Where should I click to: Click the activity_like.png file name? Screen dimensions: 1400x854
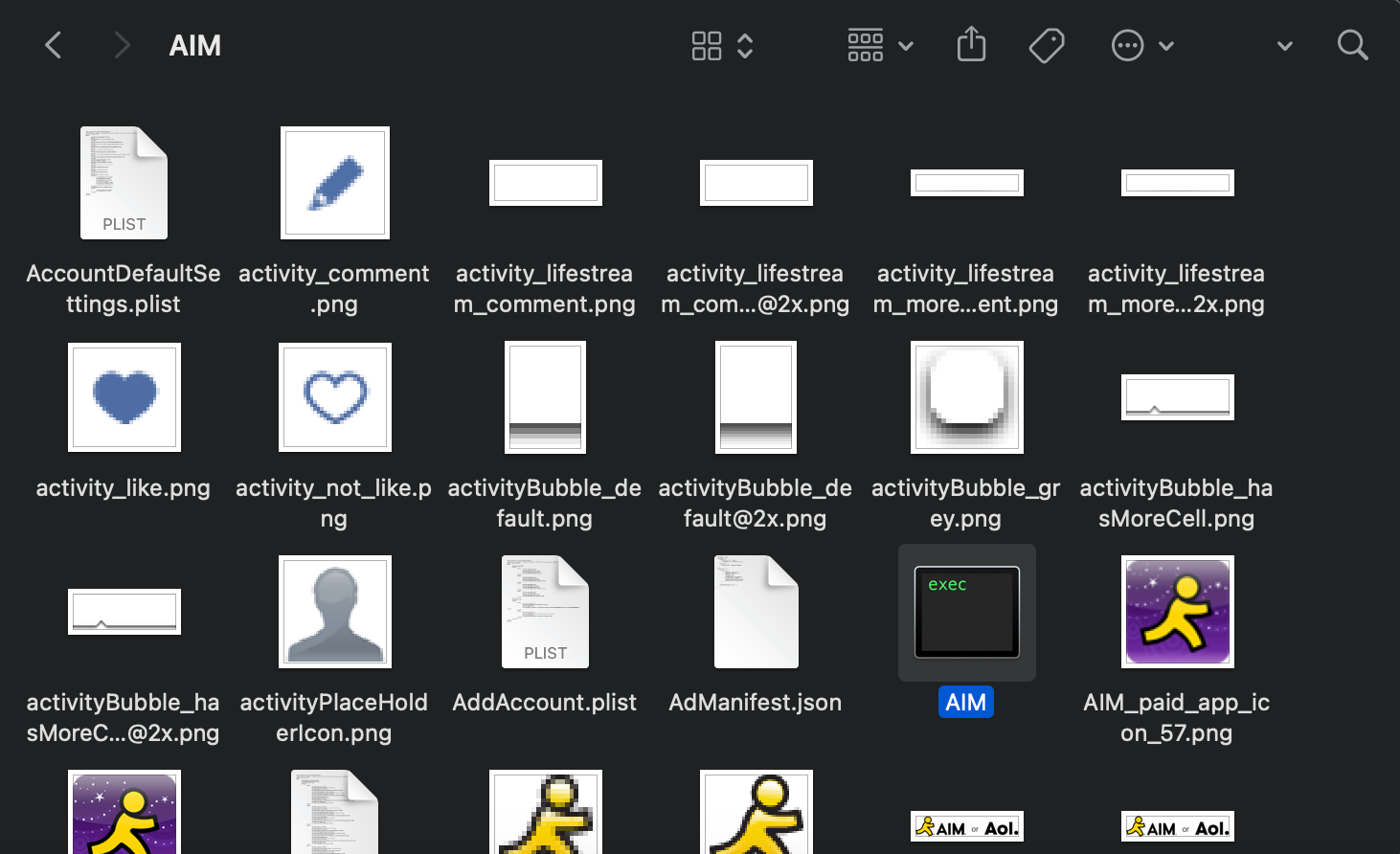click(x=124, y=488)
